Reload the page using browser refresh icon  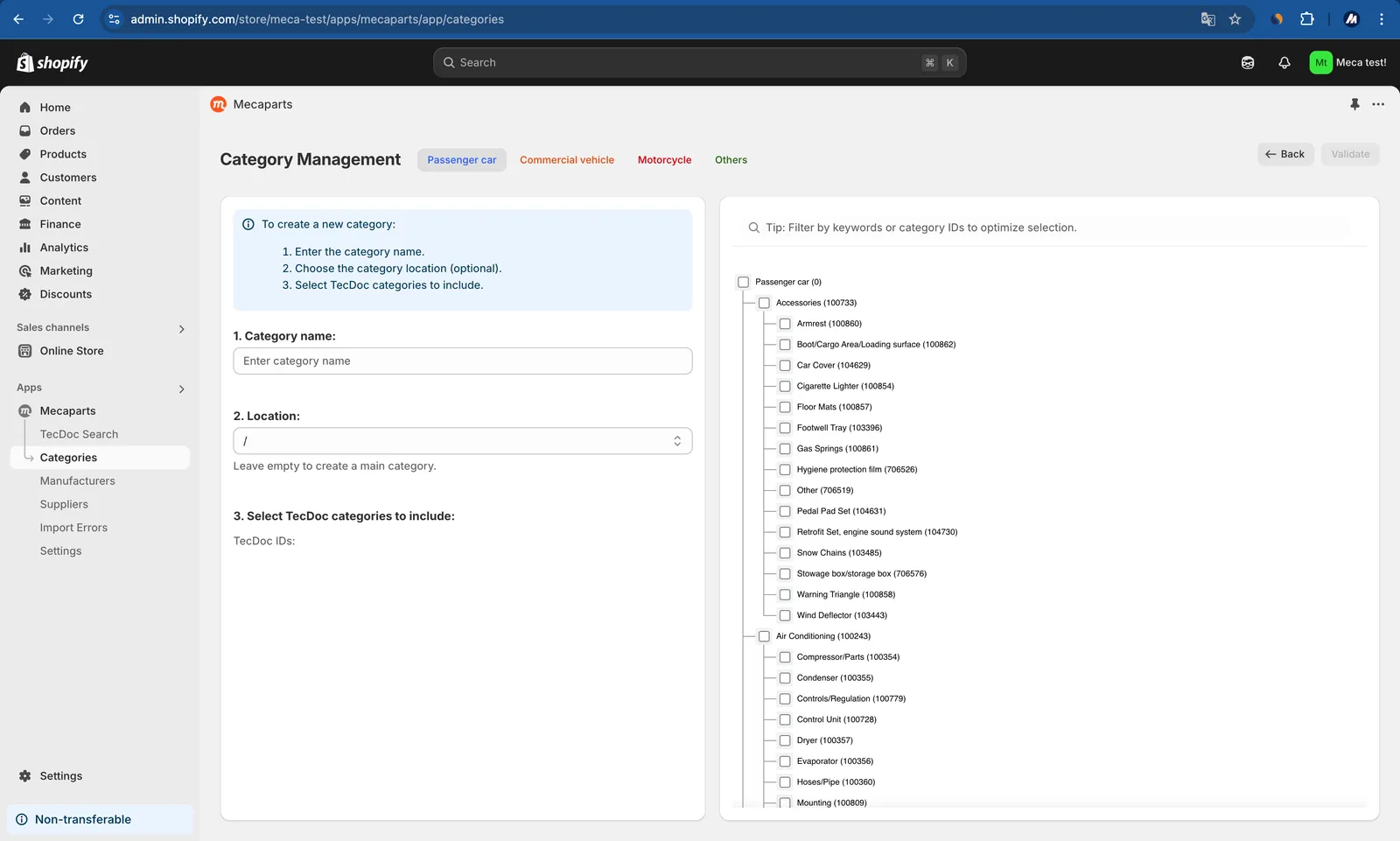pyautogui.click(x=78, y=19)
